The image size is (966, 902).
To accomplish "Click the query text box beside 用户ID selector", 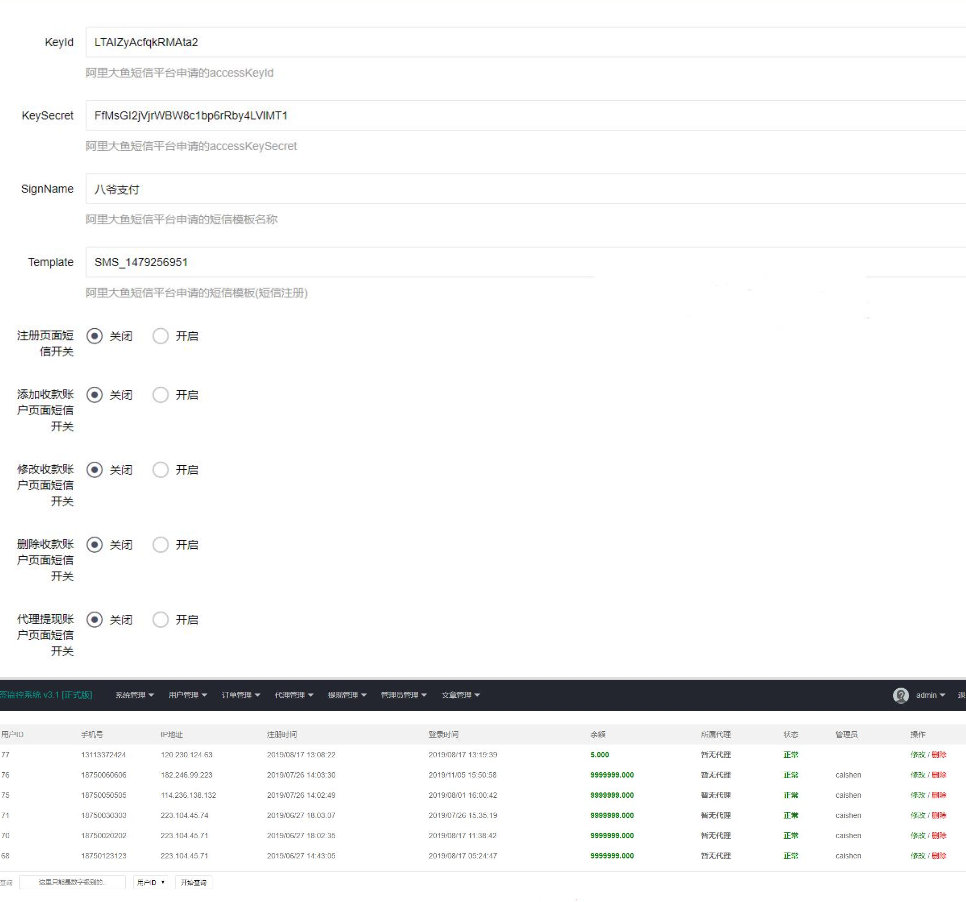I will (73, 882).
